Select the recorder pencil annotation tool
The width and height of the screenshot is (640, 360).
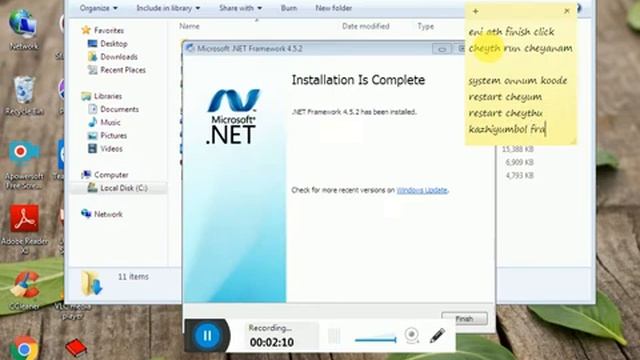(437, 336)
